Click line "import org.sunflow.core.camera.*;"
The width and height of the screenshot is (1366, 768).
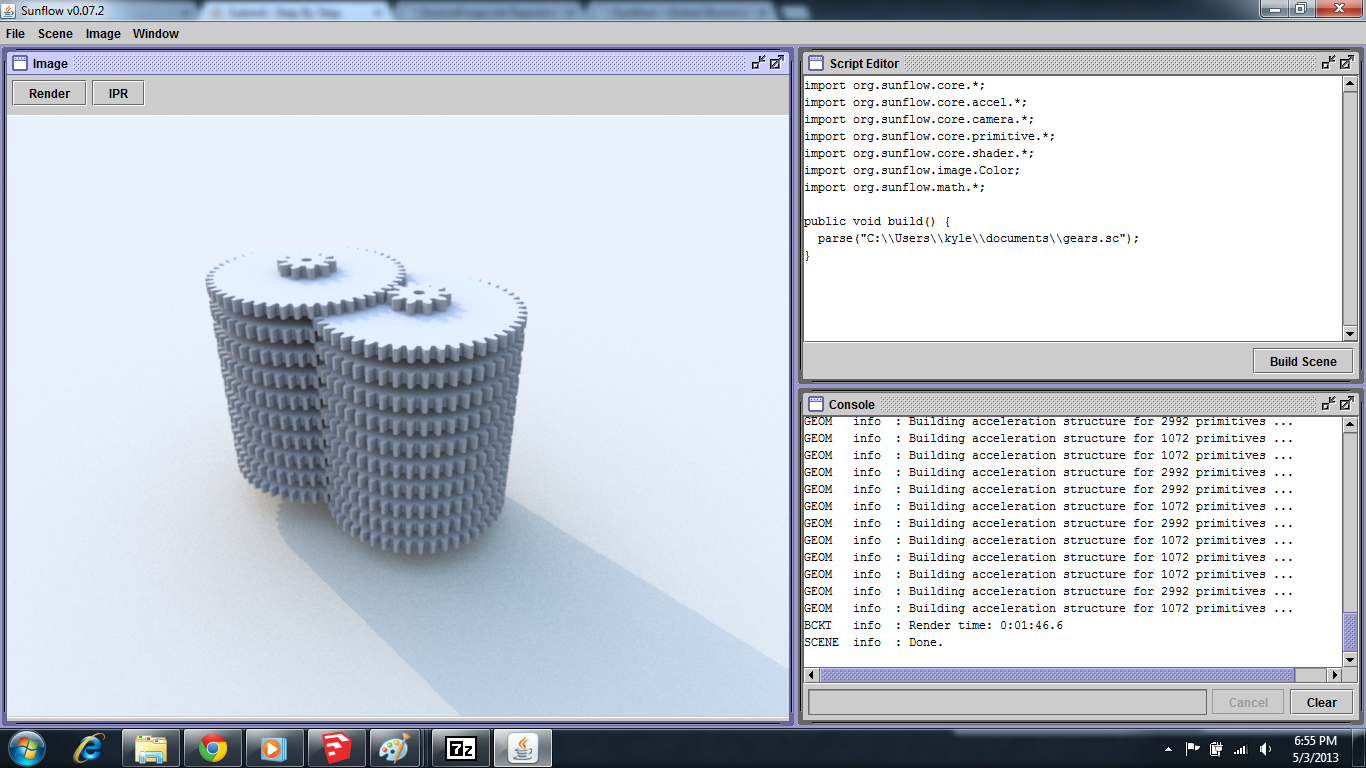coord(919,119)
